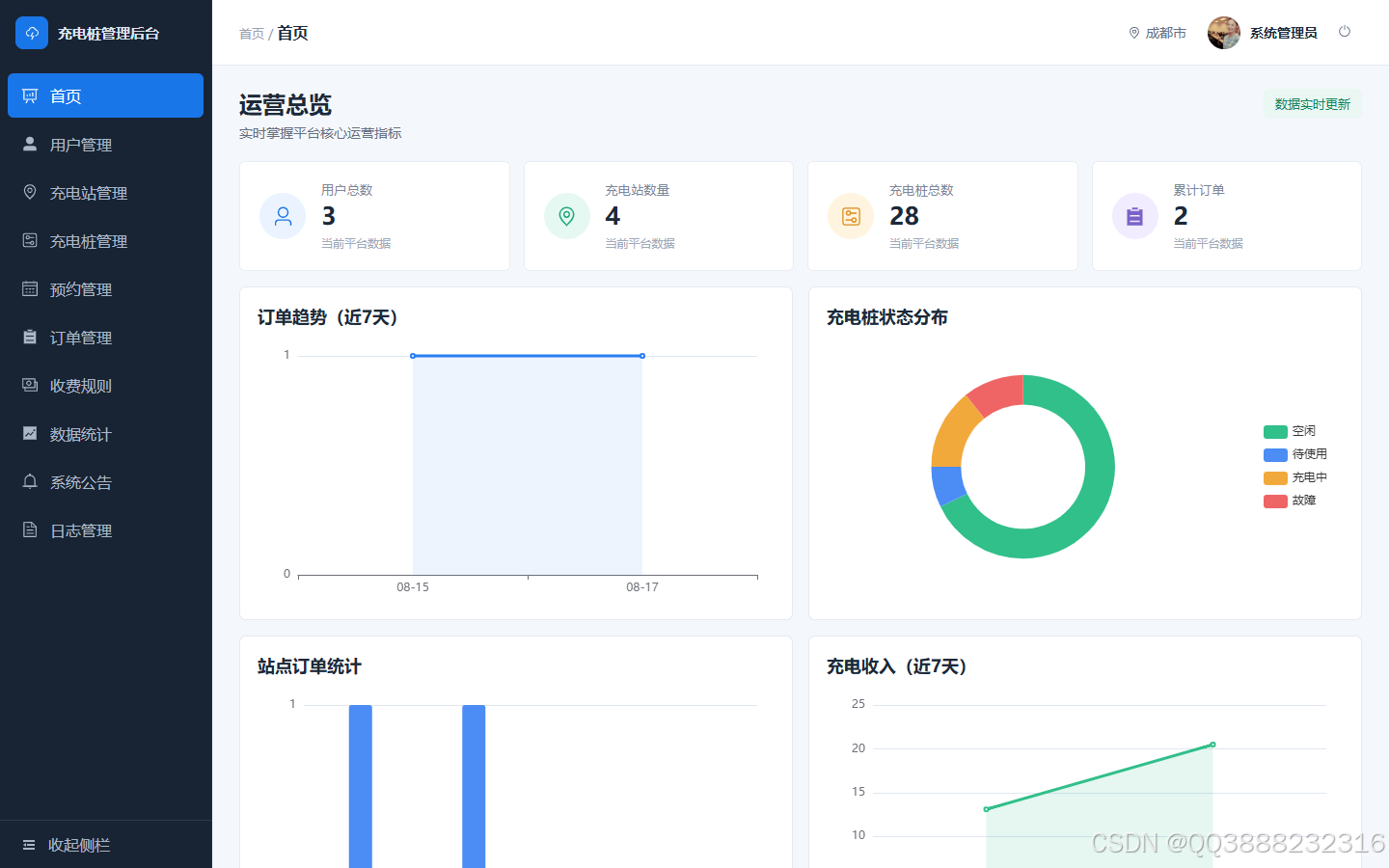Click the 累计订单 value 2

(1181, 216)
